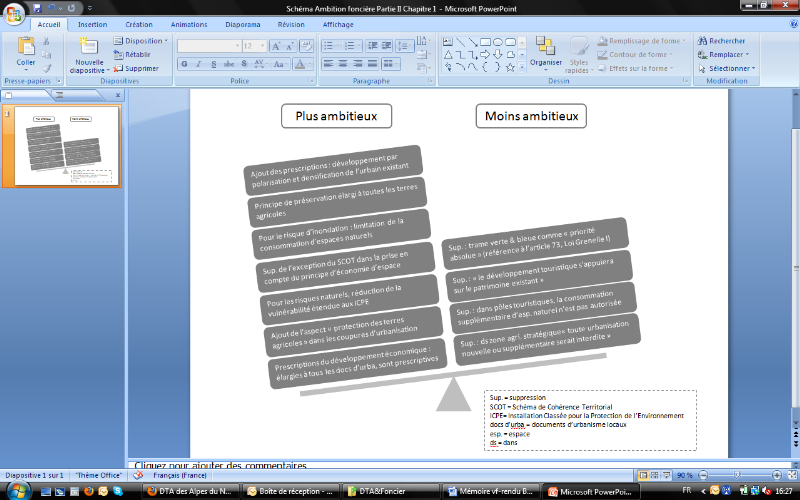The width and height of the screenshot is (800, 500).
Task: Open Styles rapides gallery
Action: click(578, 54)
